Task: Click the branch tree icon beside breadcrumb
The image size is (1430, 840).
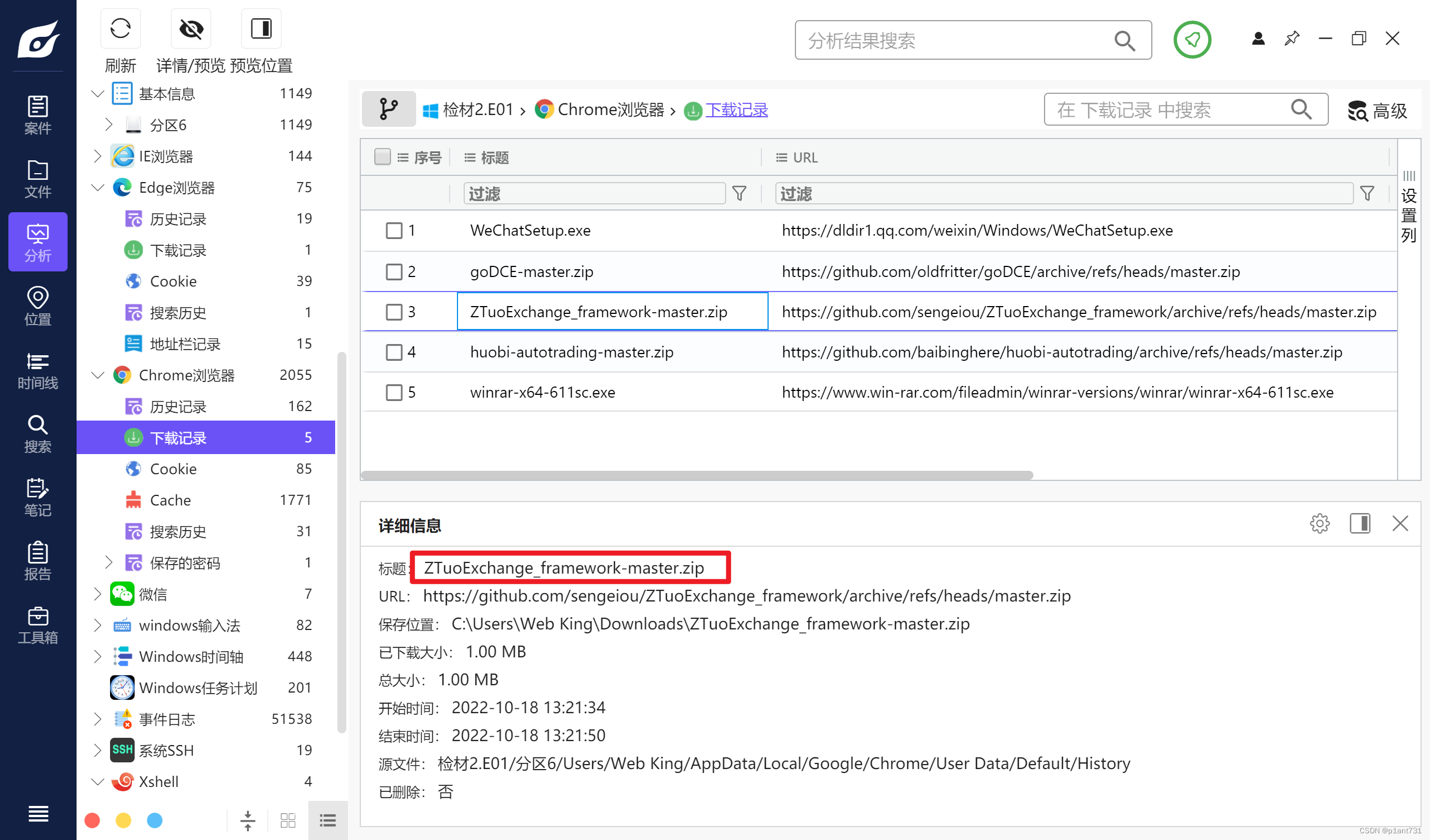Action: [389, 109]
